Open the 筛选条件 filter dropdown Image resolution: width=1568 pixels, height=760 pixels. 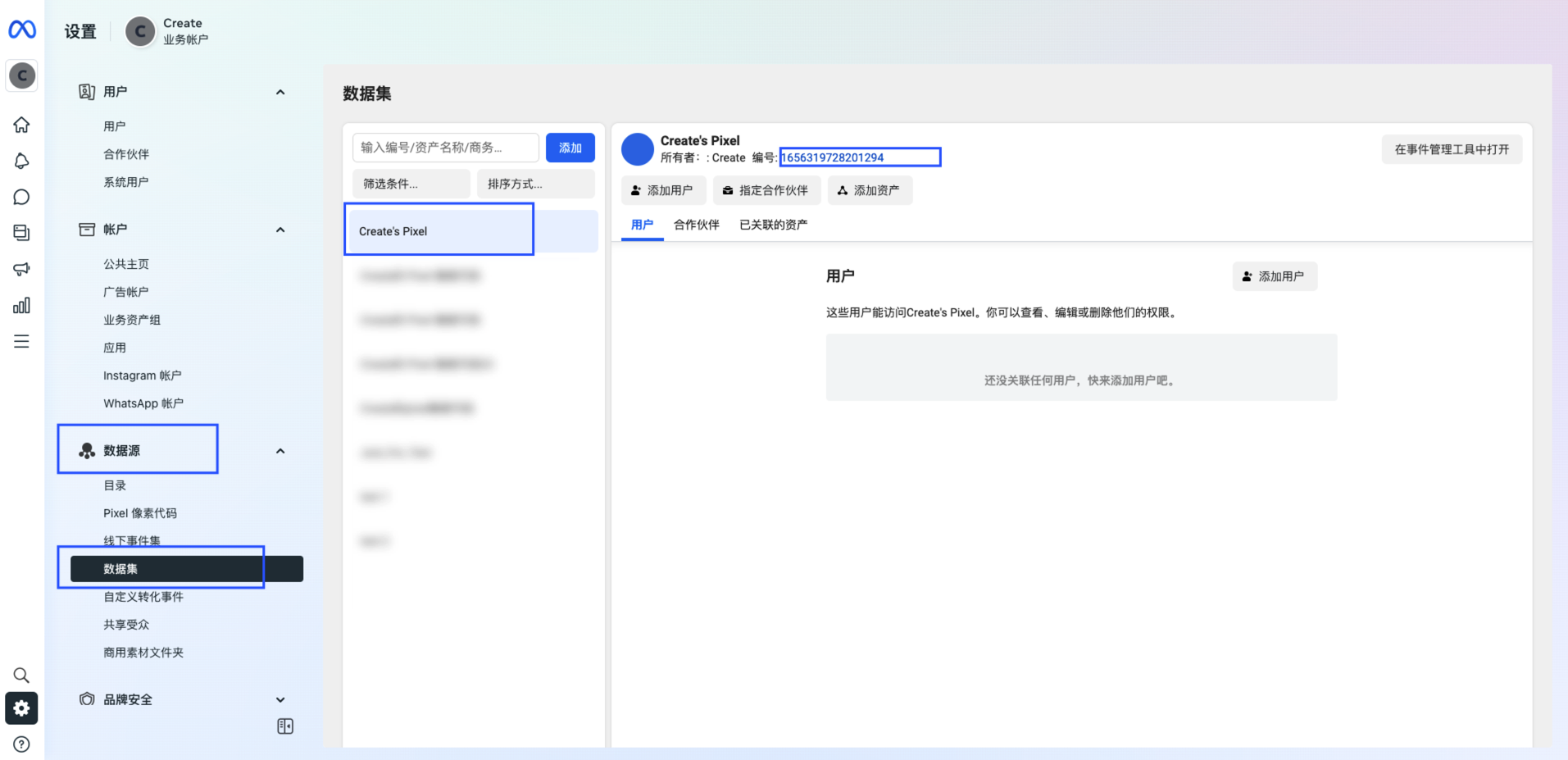click(411, 184)
